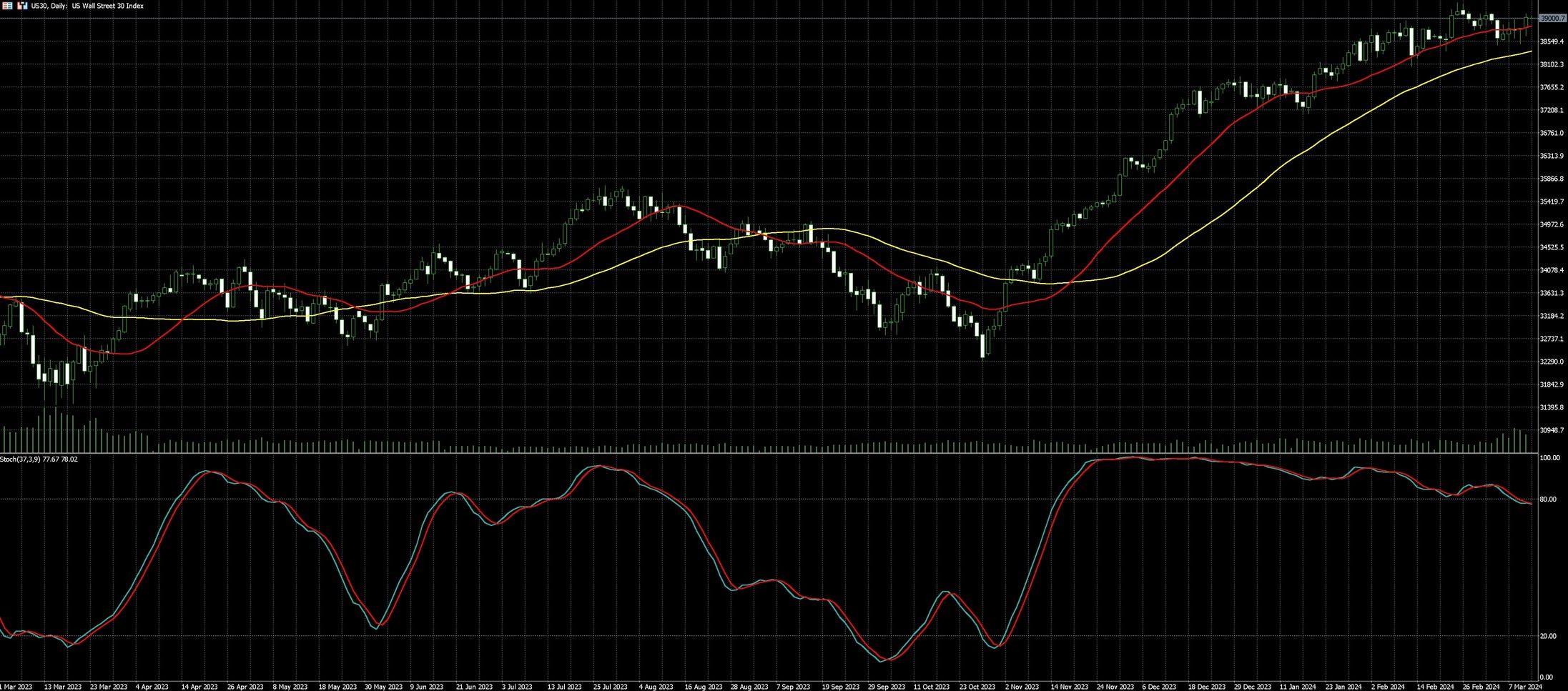Screen dimensions: 1568x691
Task: Click the 33184.2 price scale label
Action: (1552, 316)
